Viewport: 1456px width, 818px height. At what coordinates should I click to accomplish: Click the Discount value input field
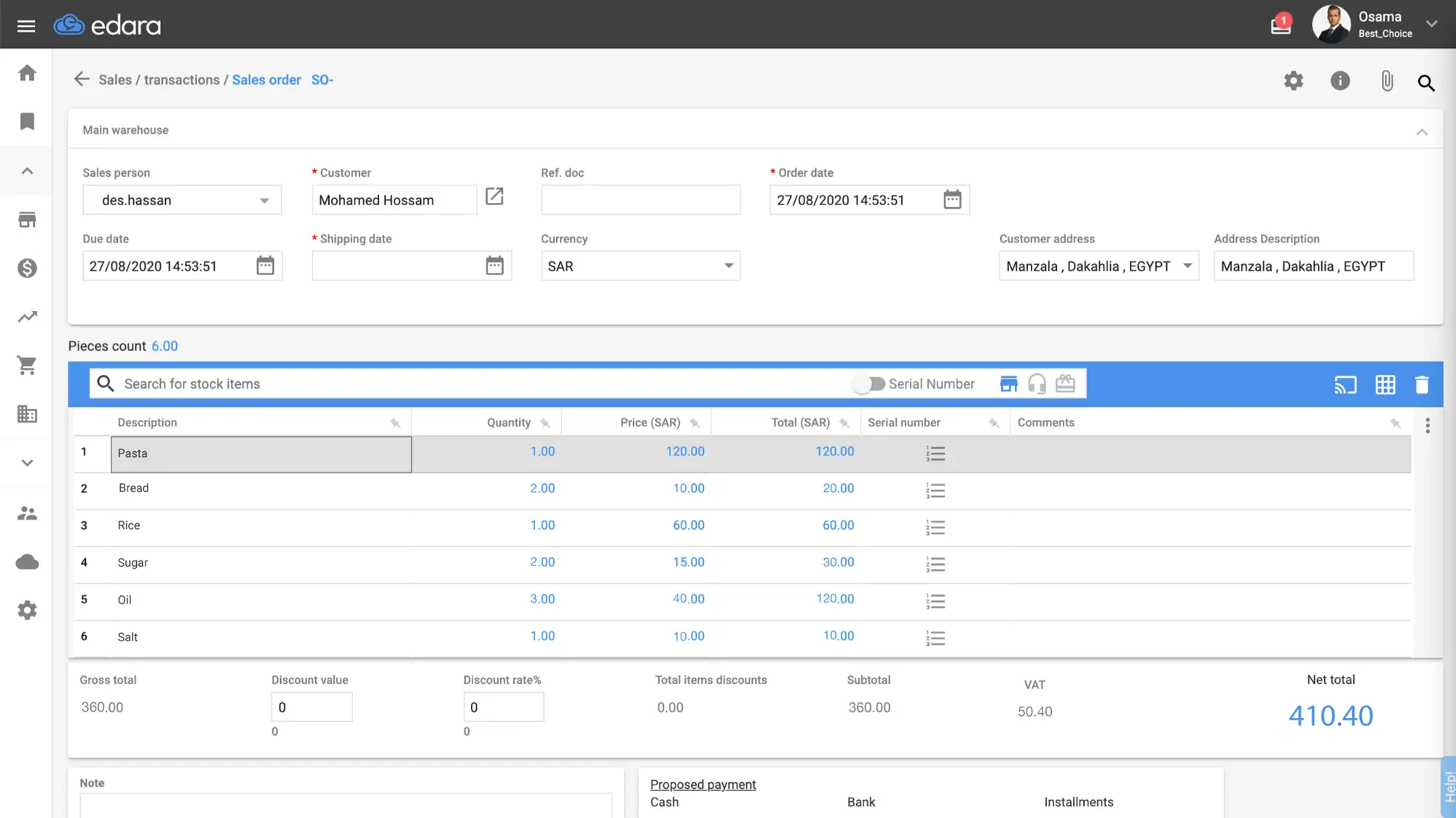[x=312, y=707]
